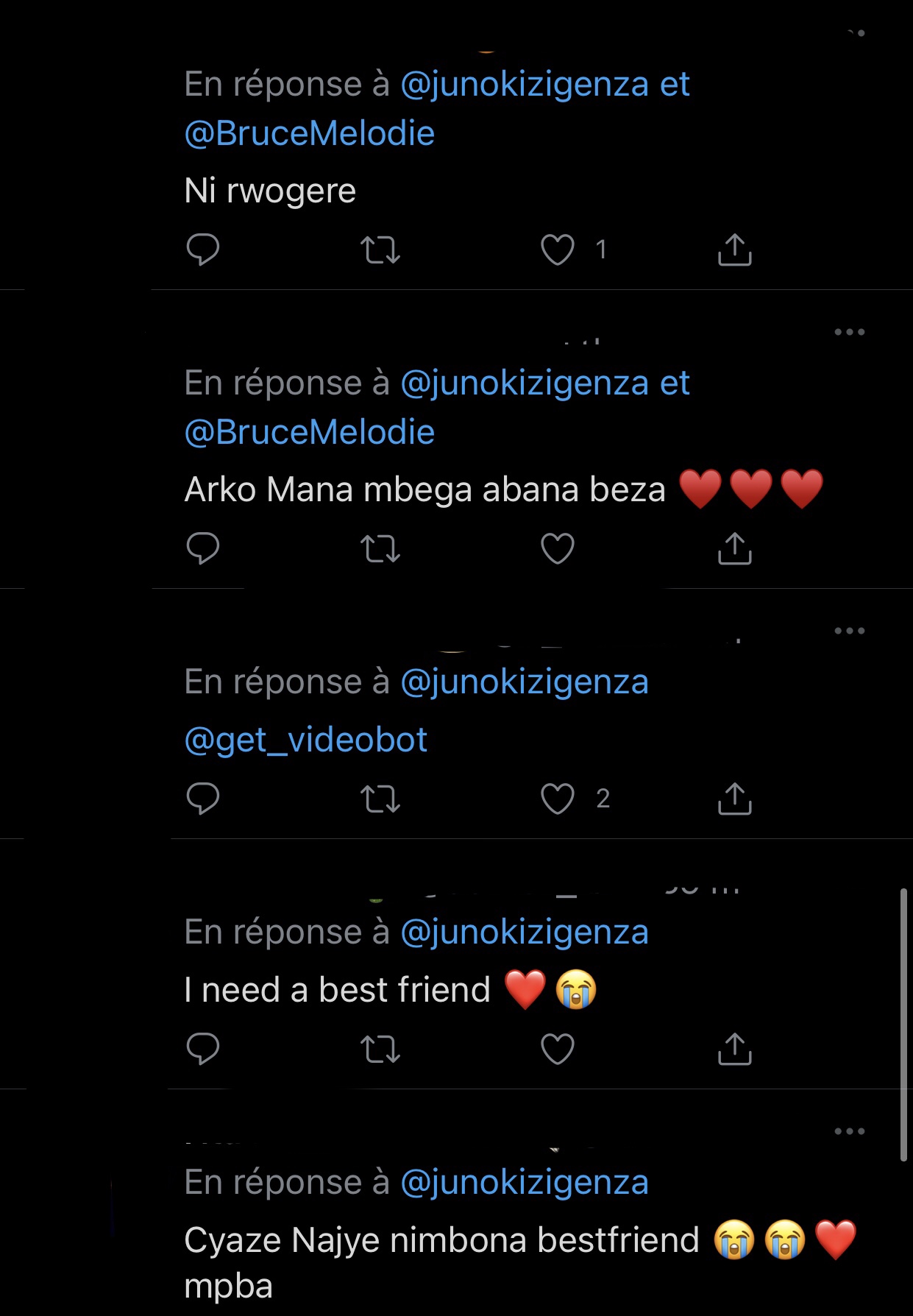913x1316 pixels.
Task: Open @junokizigenza link above 'Cyaze Najye' tweet
Action: 525,1183
